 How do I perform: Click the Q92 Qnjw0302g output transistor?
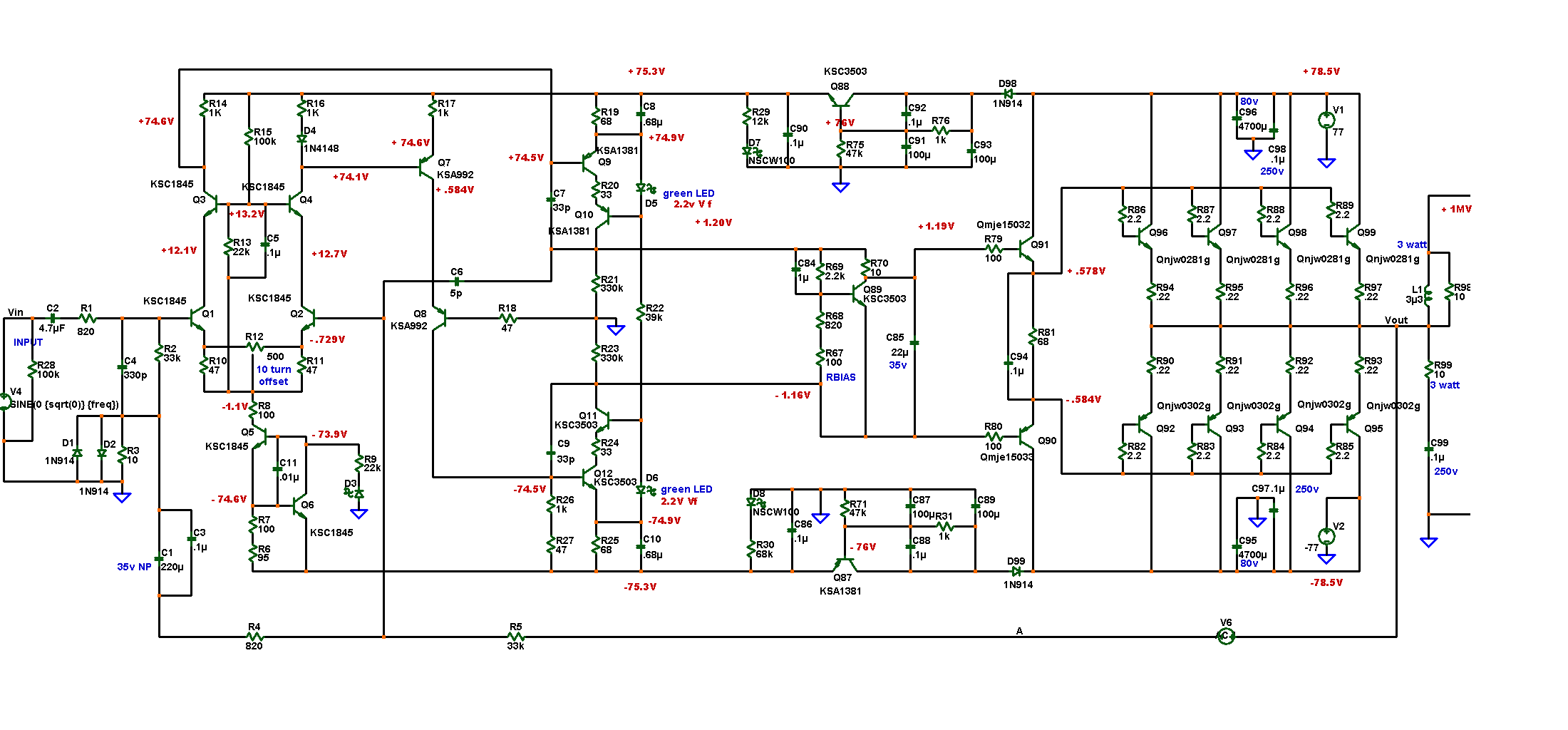1144,425
